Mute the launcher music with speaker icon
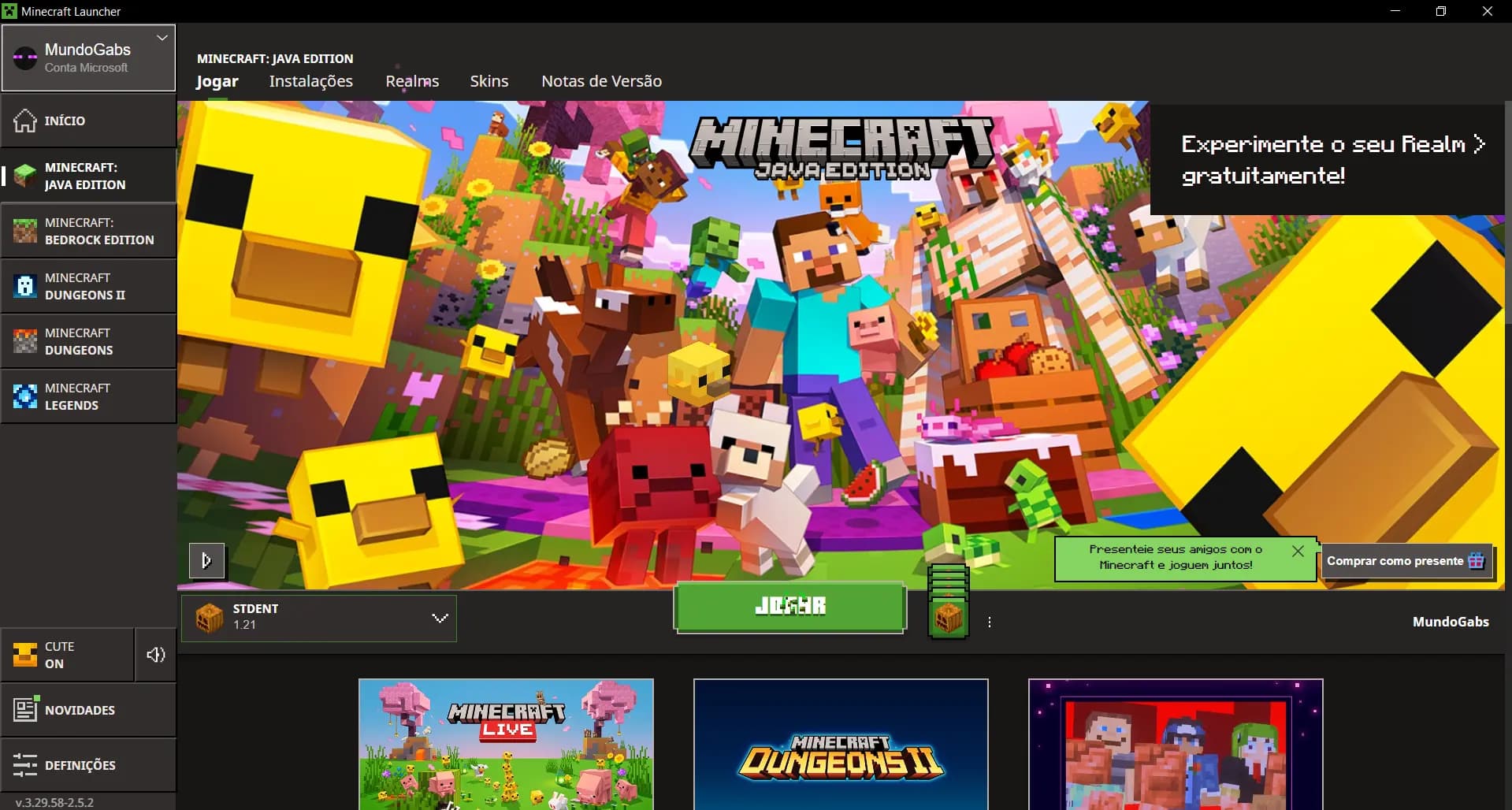Image resolution: width=1512 pixels, height=810 pixels. coord(155,655)
